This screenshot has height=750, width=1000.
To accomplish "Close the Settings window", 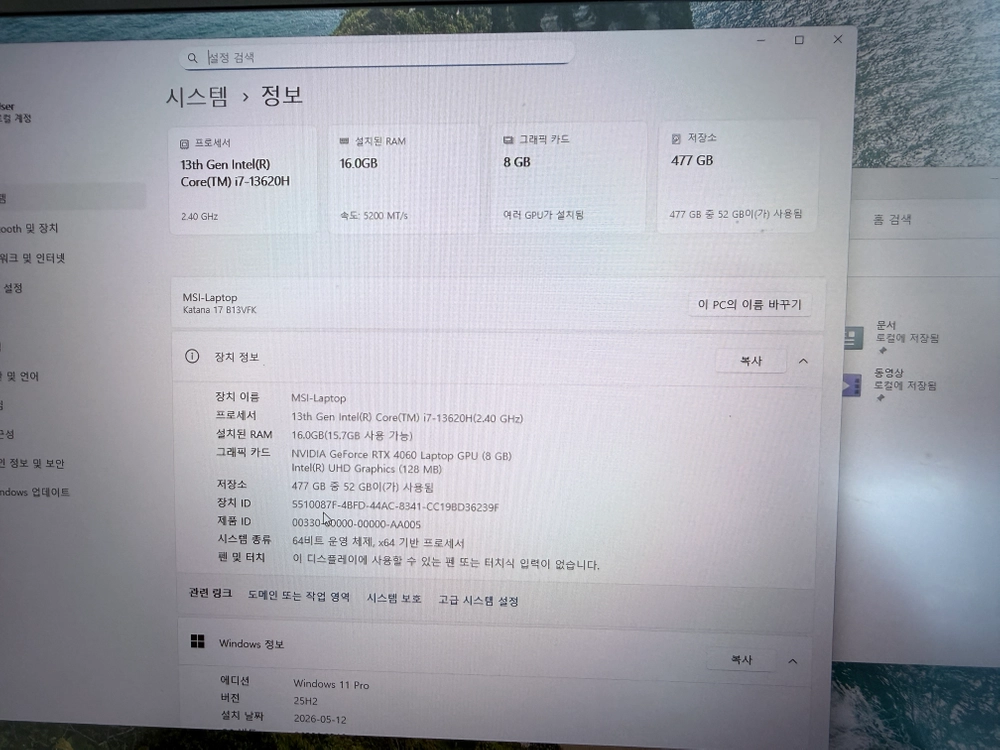I will pyautogui.click(x=837, y=39).
